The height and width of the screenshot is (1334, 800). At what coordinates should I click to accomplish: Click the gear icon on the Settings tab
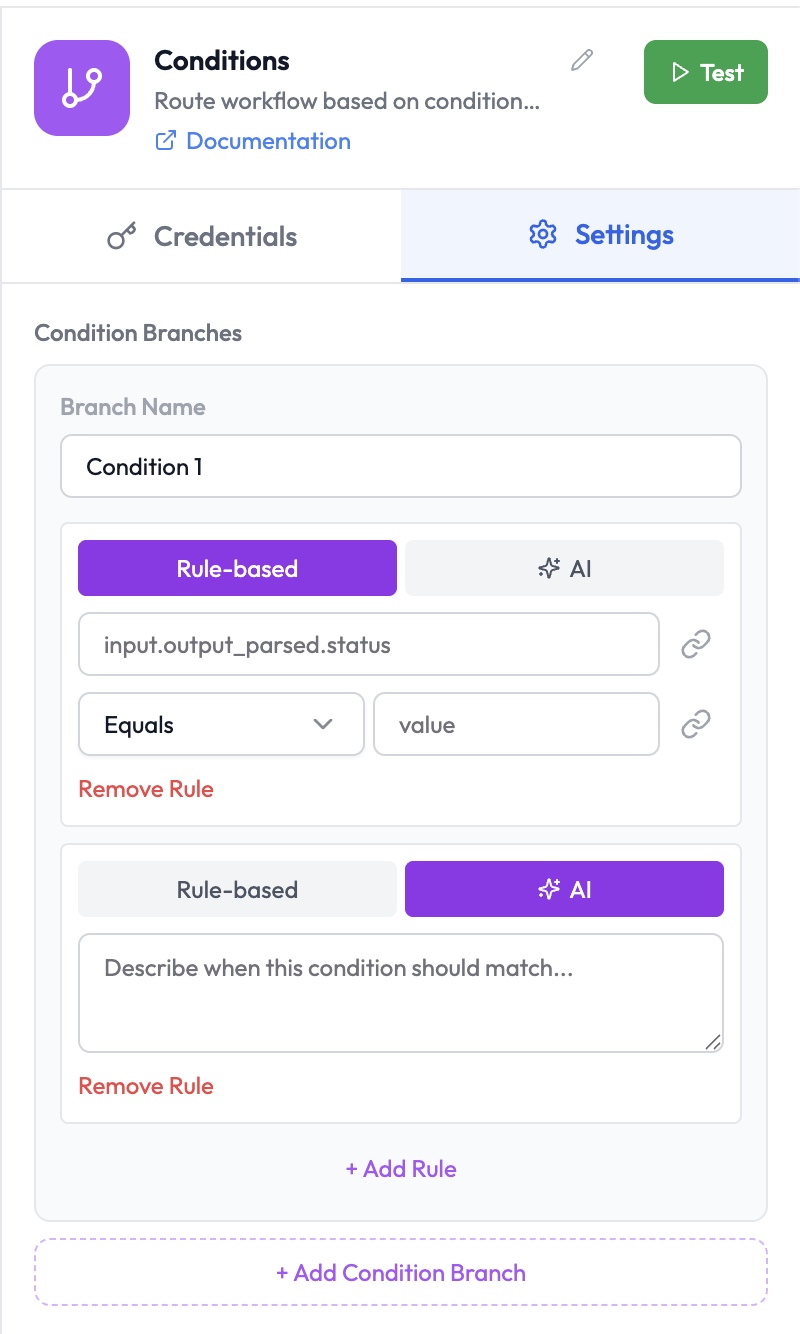click(542, 234)
